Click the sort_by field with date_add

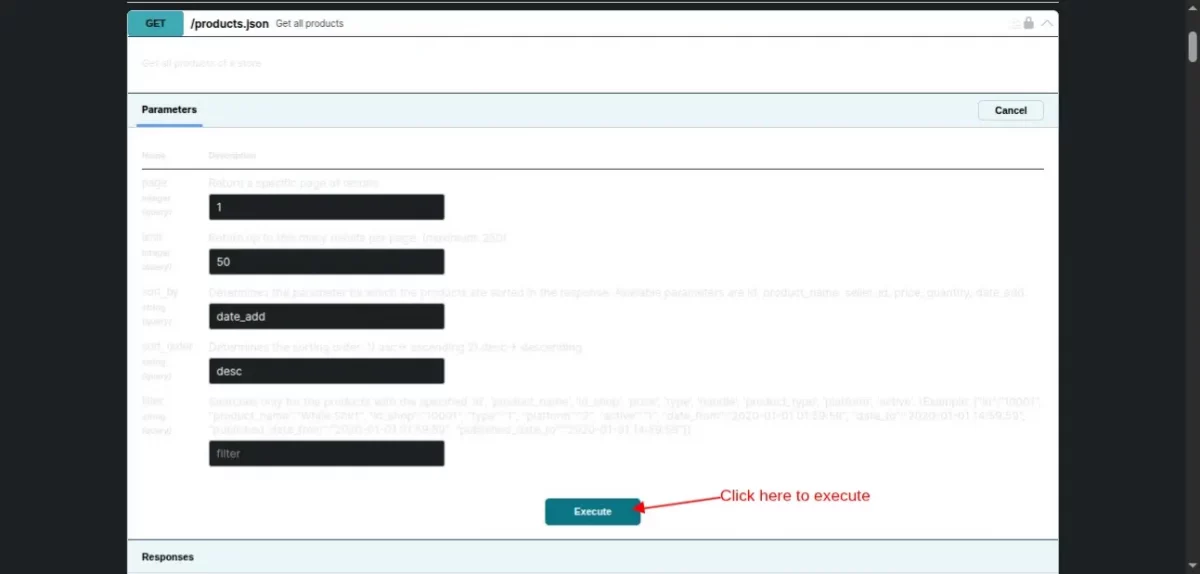tap(326, 316)
